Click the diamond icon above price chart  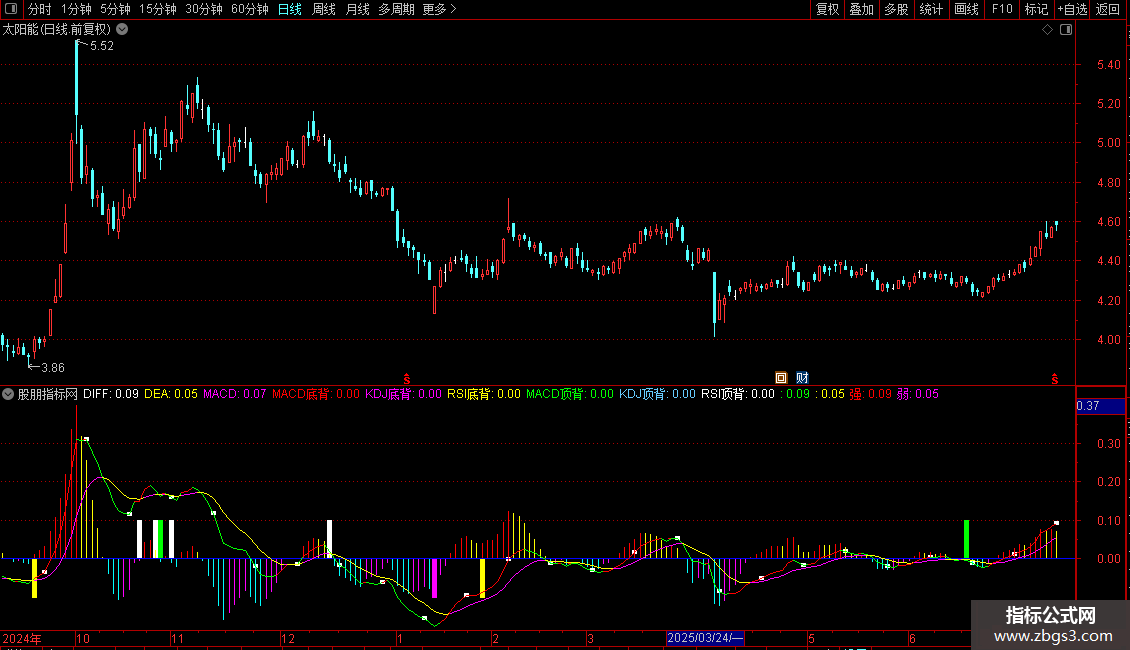1048,30
